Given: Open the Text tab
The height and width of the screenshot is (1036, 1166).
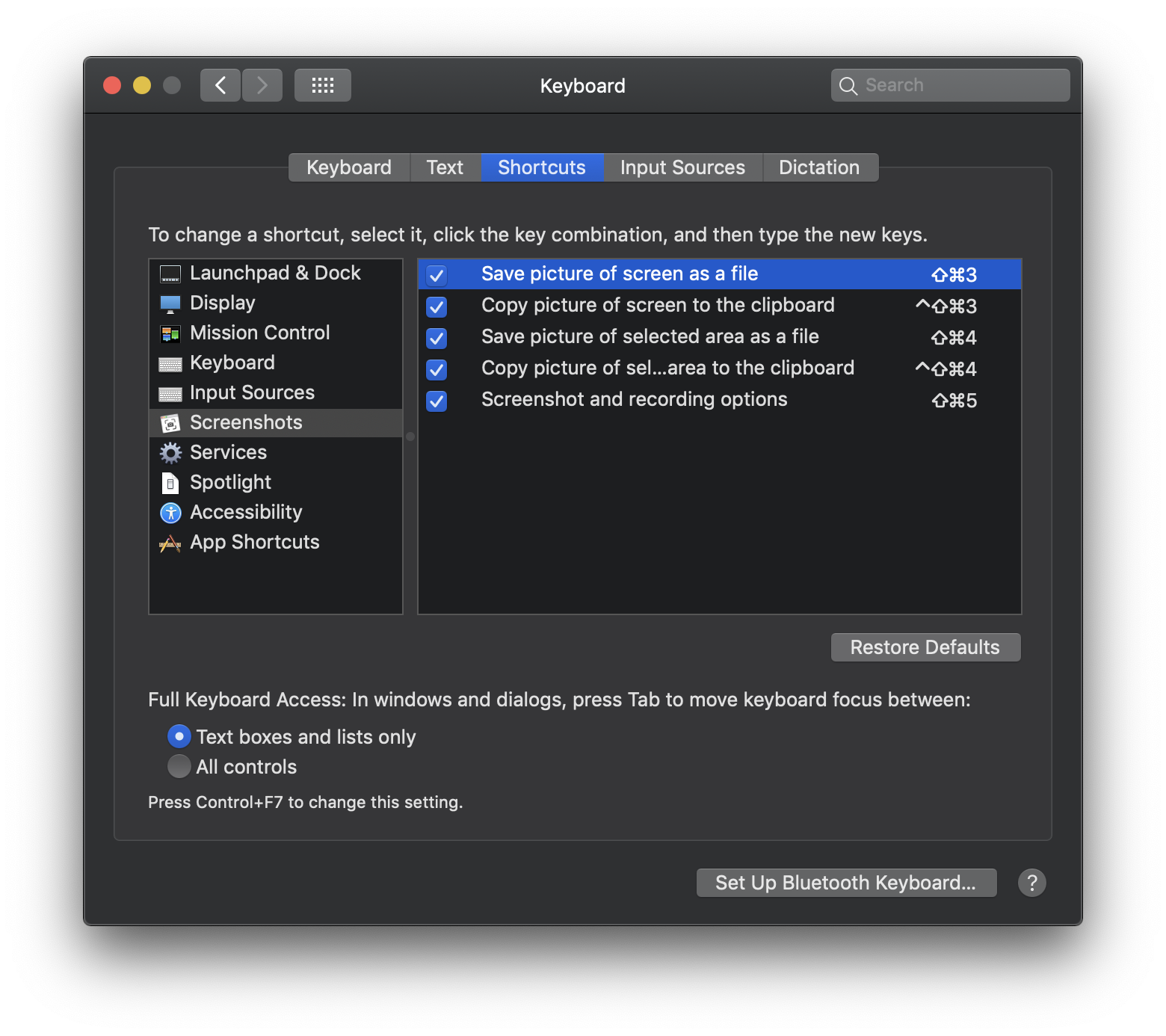Looking at the screenshot, I should point(445,167).
